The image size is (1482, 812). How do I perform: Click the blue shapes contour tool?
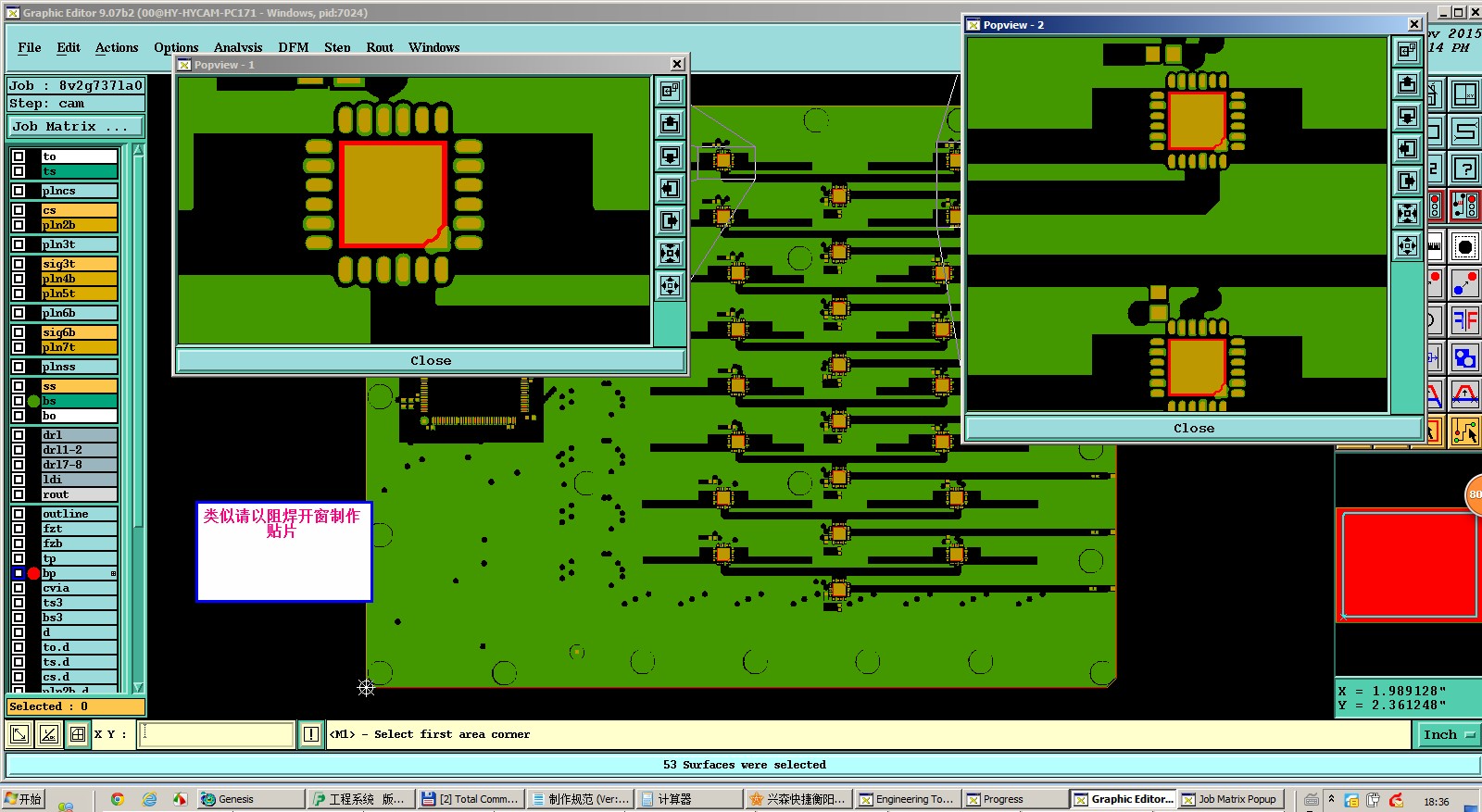pyautogui.click(x=1465, y=357)
